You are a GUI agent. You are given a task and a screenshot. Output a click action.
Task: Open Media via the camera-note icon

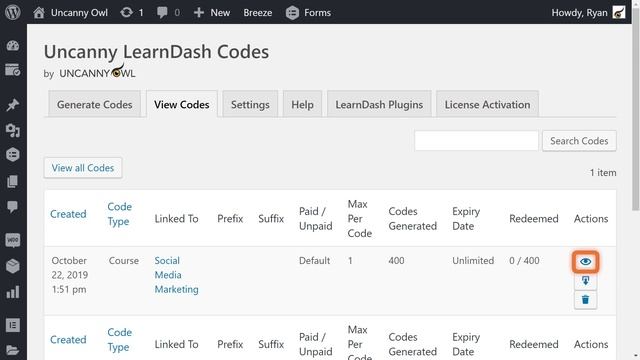[13, 130]
